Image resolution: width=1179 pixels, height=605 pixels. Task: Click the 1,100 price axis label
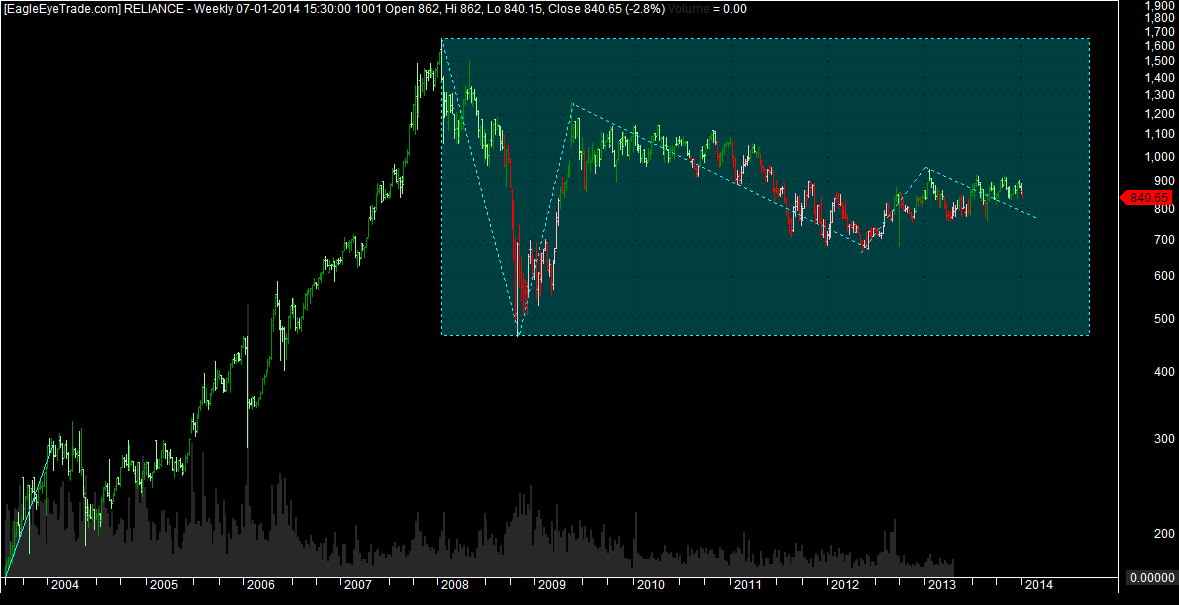coord(1158,135)
